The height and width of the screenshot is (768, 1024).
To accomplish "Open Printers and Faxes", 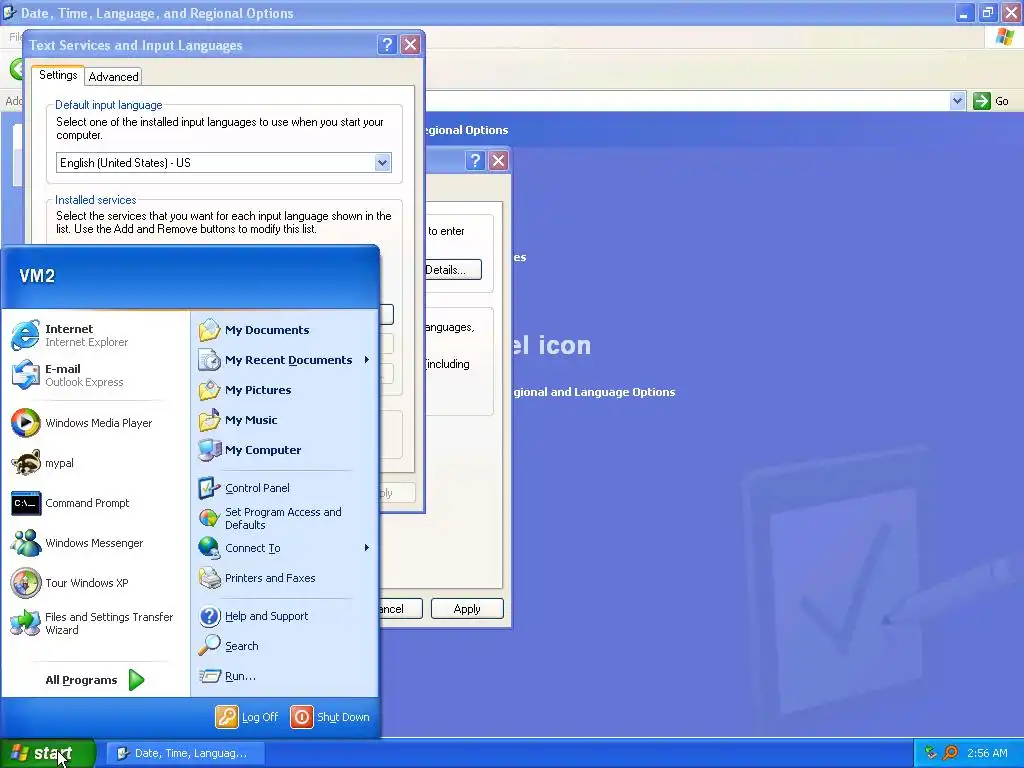I will 285,578.
